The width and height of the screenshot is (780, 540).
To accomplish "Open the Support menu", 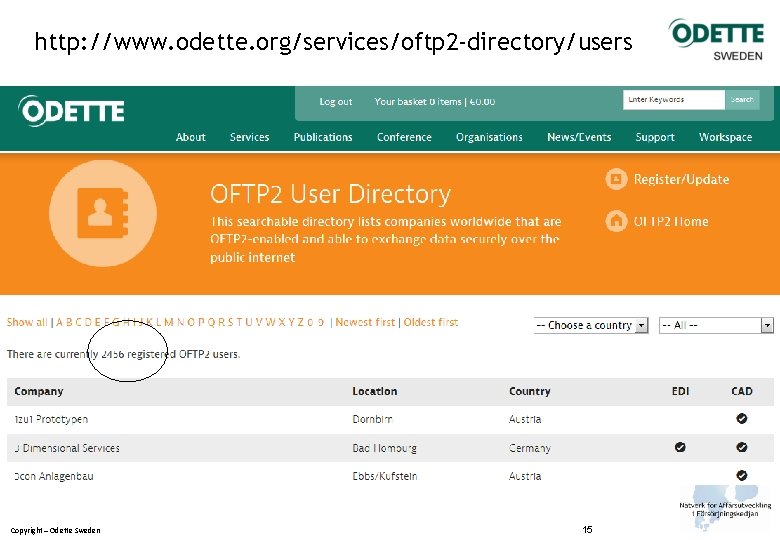I will [x=655, y=137].
